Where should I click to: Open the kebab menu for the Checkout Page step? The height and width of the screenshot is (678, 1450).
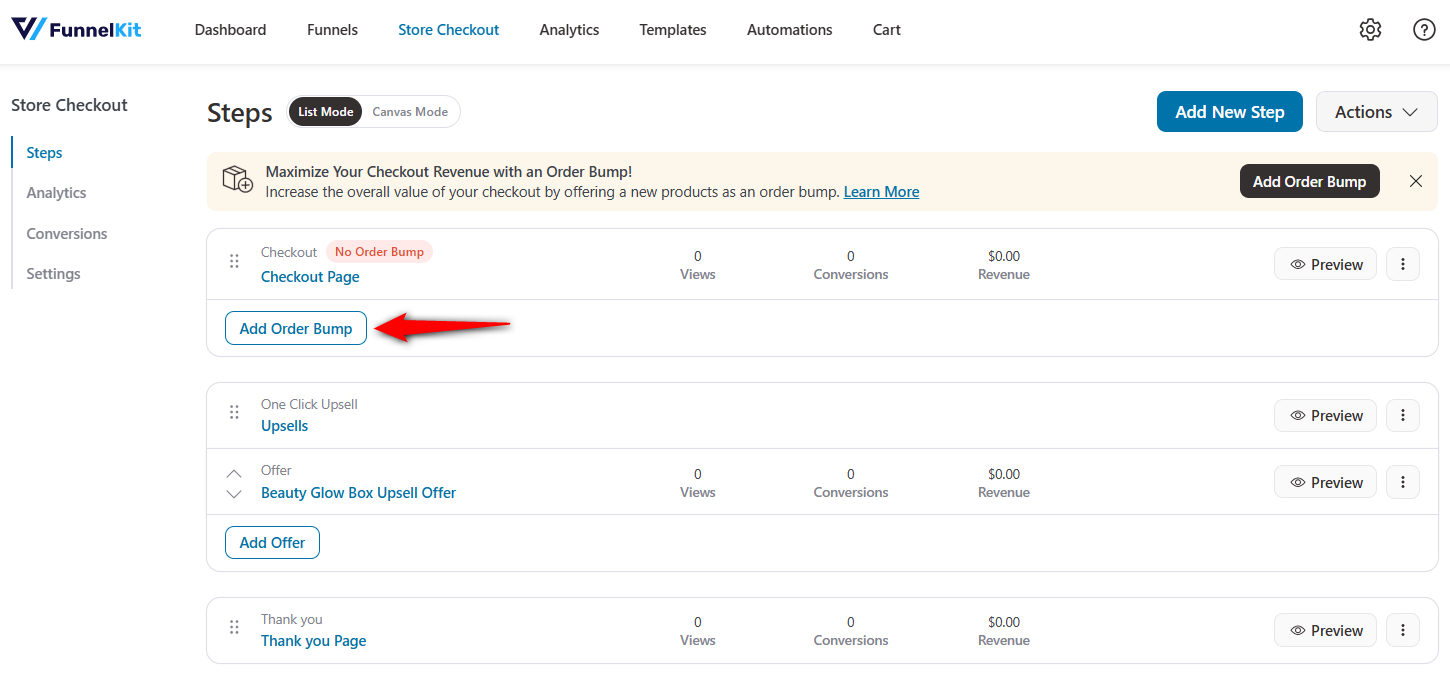(x=1402, y=263)
